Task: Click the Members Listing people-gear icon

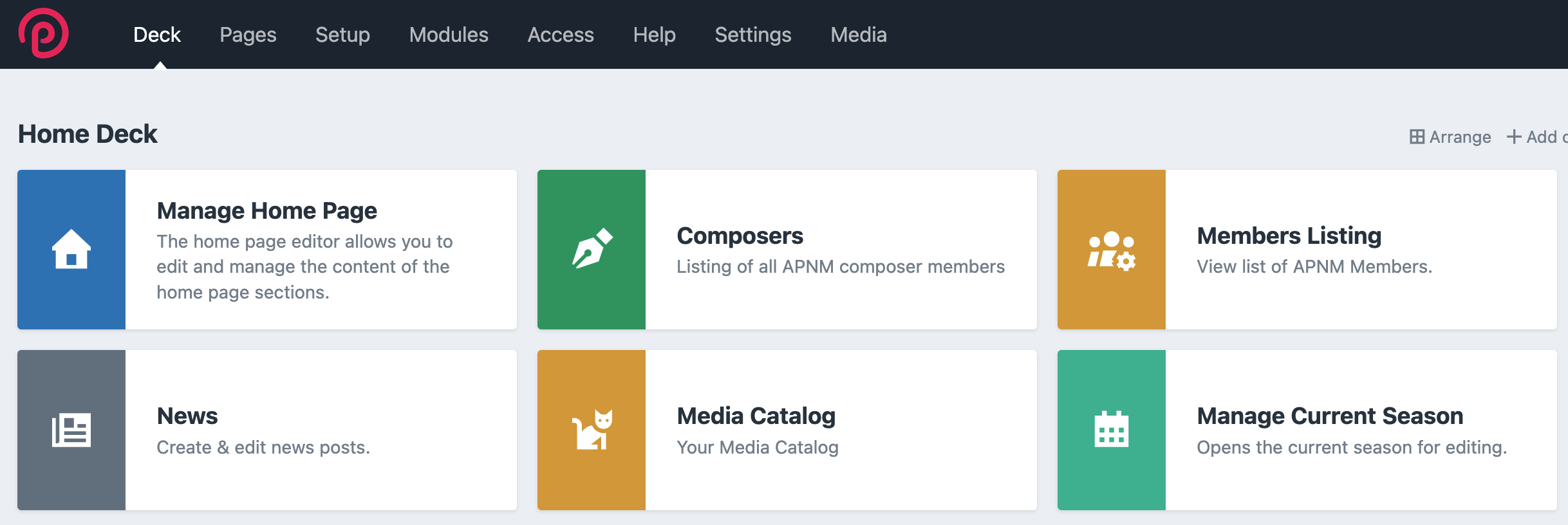Action: click(x=1112, y=250)
